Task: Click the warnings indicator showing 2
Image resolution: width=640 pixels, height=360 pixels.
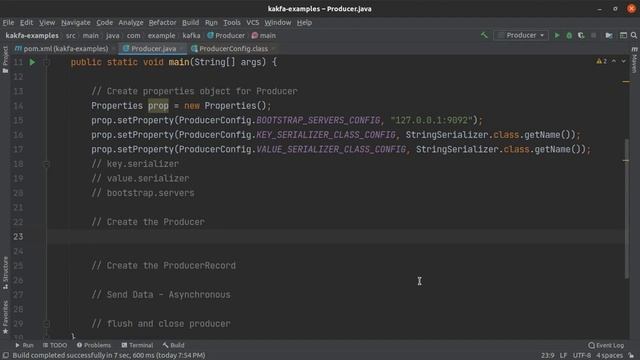Action: point(602,61)
